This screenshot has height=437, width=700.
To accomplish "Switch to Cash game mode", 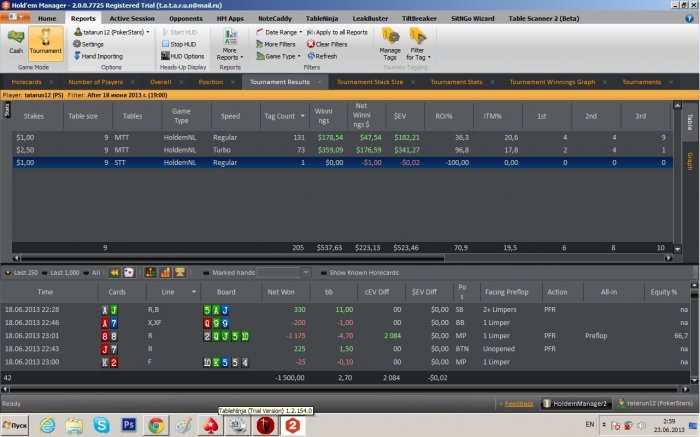I will click(16, 44).
